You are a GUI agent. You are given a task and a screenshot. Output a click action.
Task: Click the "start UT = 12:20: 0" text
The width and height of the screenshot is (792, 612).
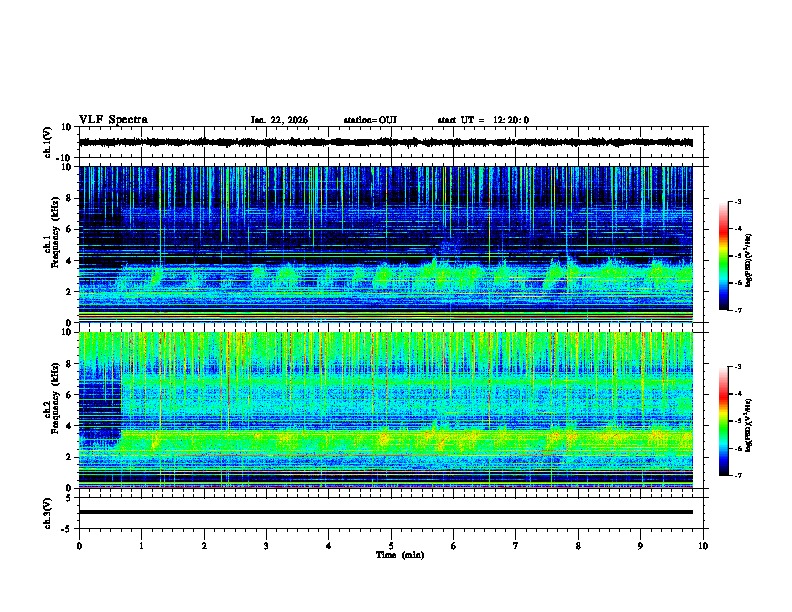483,120
